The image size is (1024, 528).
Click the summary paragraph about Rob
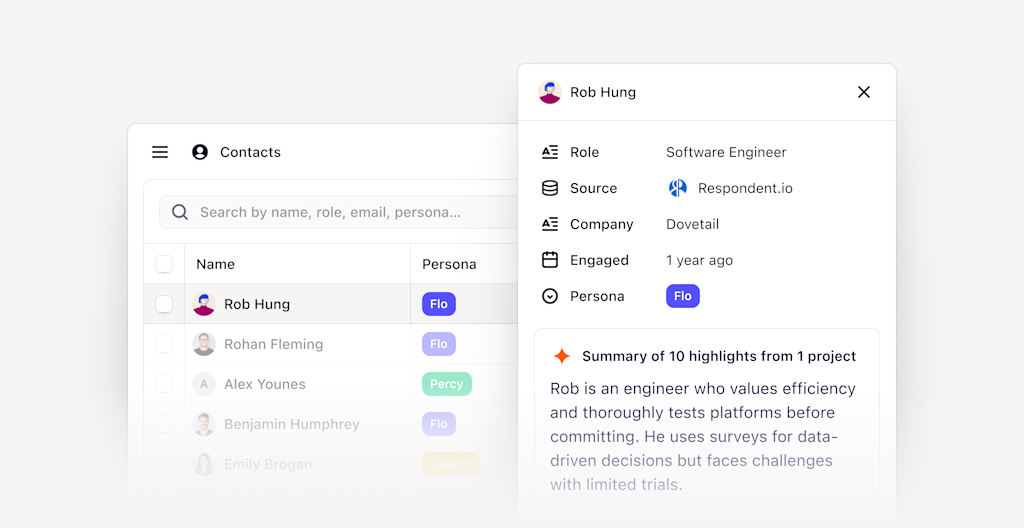click(703, 437)
